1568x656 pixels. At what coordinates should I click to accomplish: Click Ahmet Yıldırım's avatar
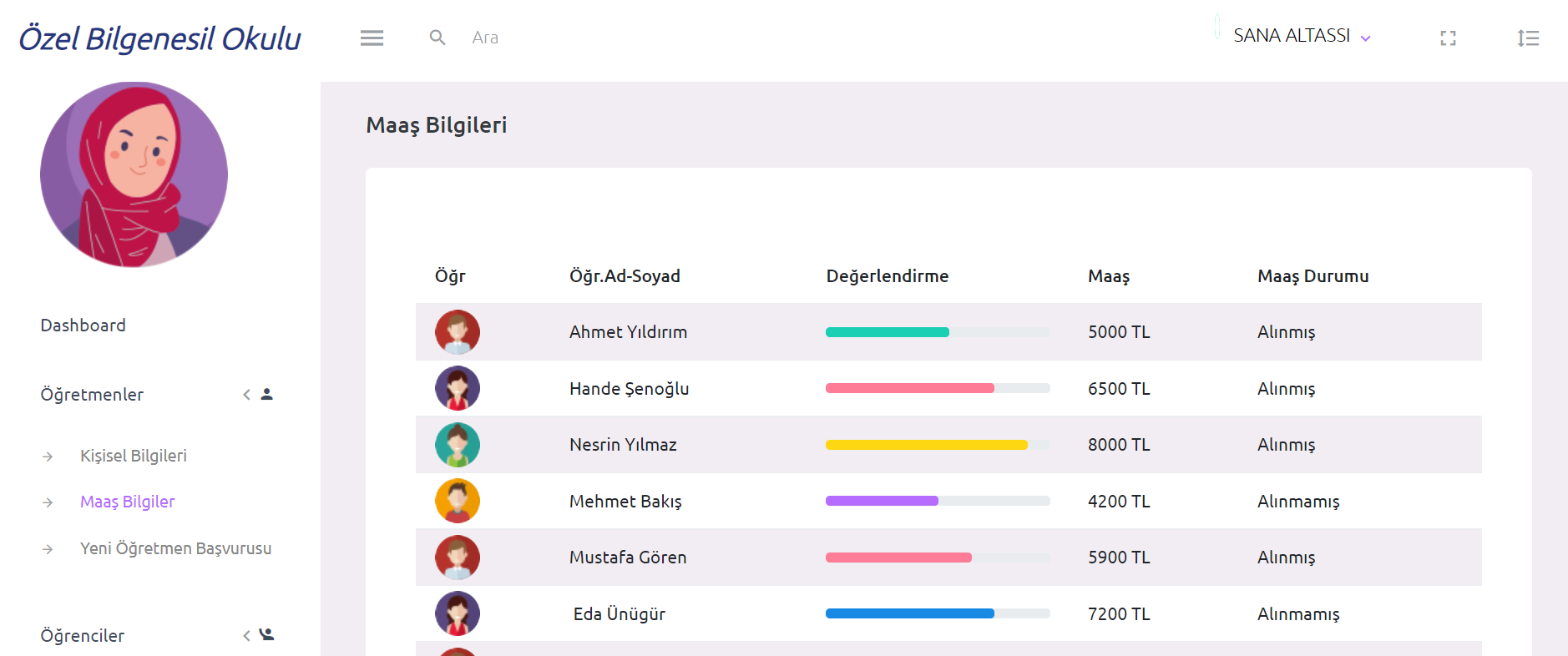[x=458, y=332]
